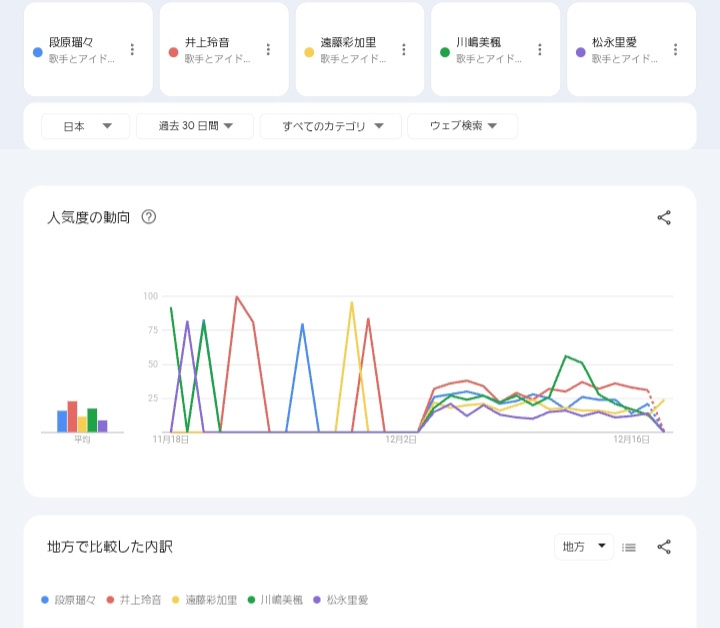720x628 pixels.
Task: Open the 過去 30 日間 period dropdown
Action: pyautogui.click(x=196, y=126)
